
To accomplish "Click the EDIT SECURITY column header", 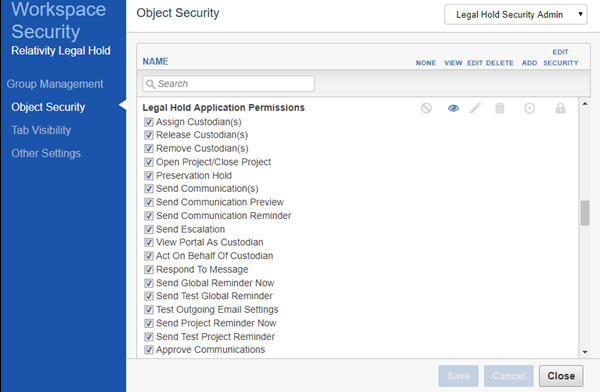I will pos(561,57).
